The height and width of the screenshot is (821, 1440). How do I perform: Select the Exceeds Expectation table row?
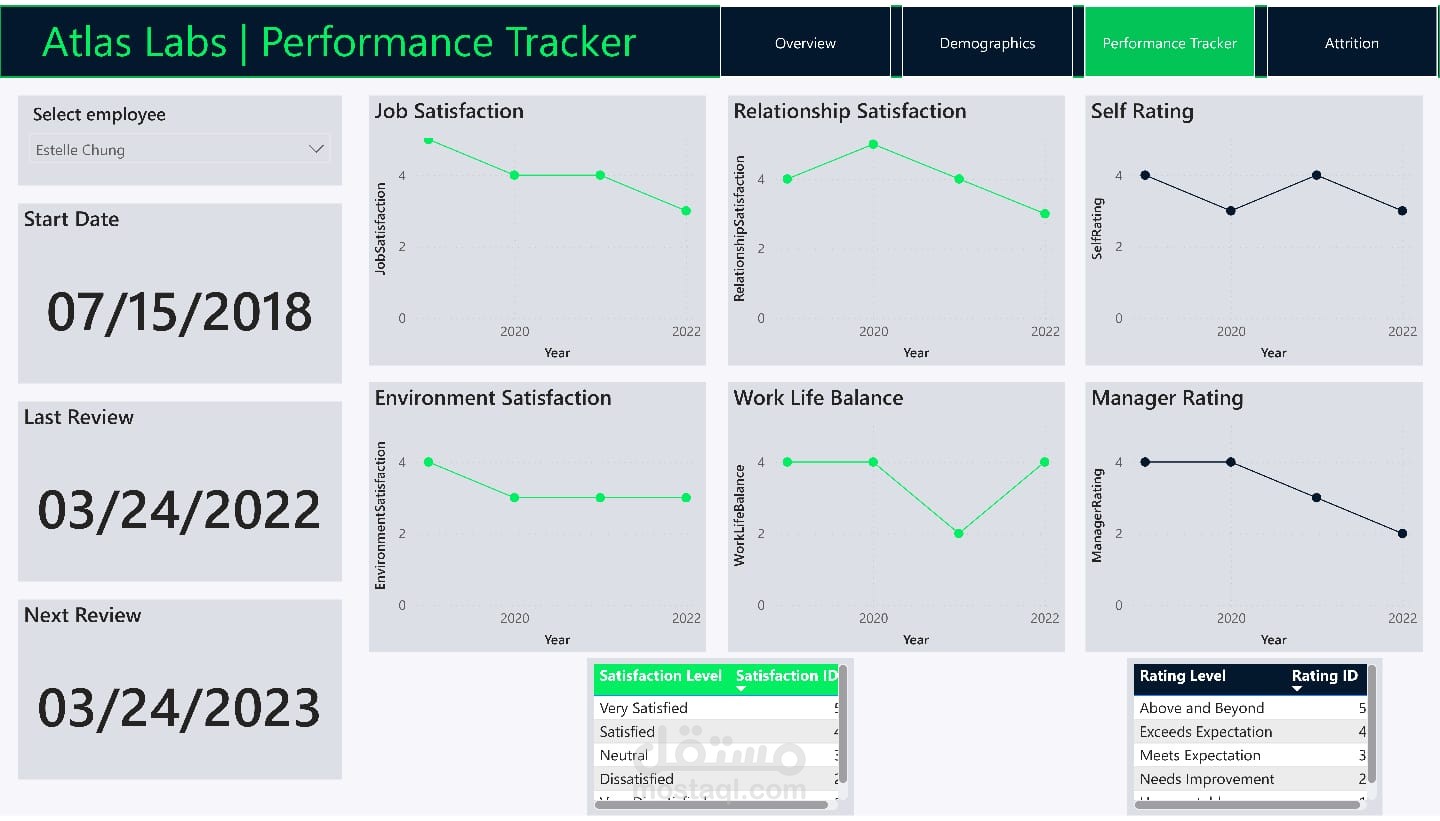pos(1251,732)
